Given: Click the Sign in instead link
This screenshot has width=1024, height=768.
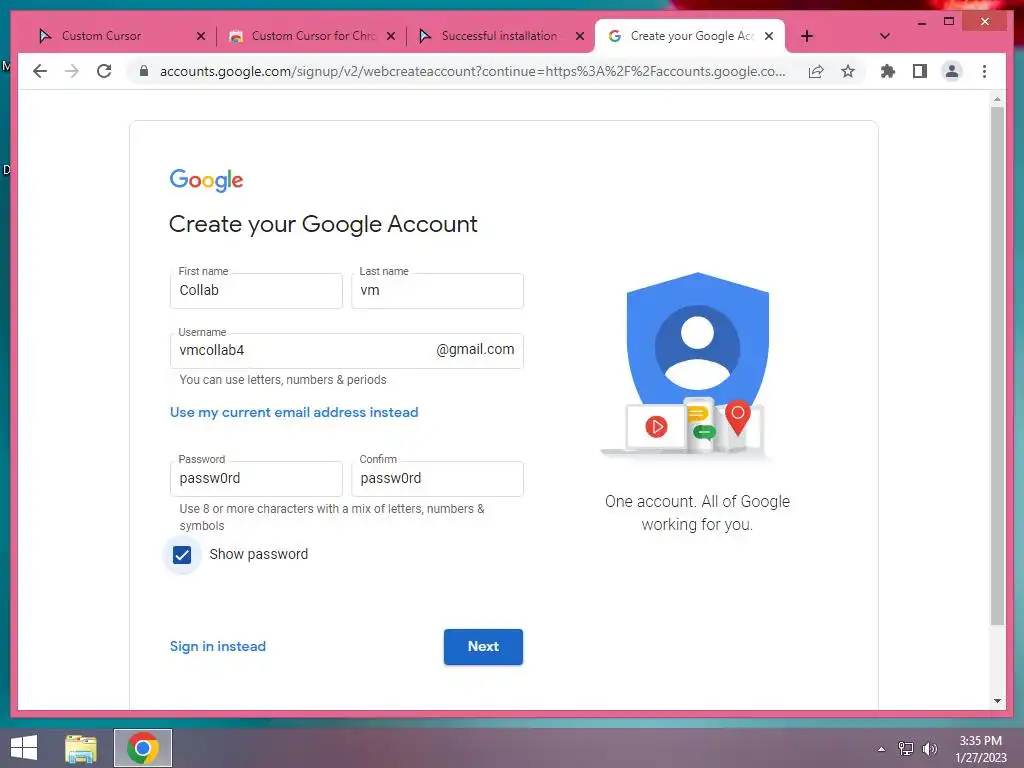Looking at the screenshot, I should tap(217, 646).
